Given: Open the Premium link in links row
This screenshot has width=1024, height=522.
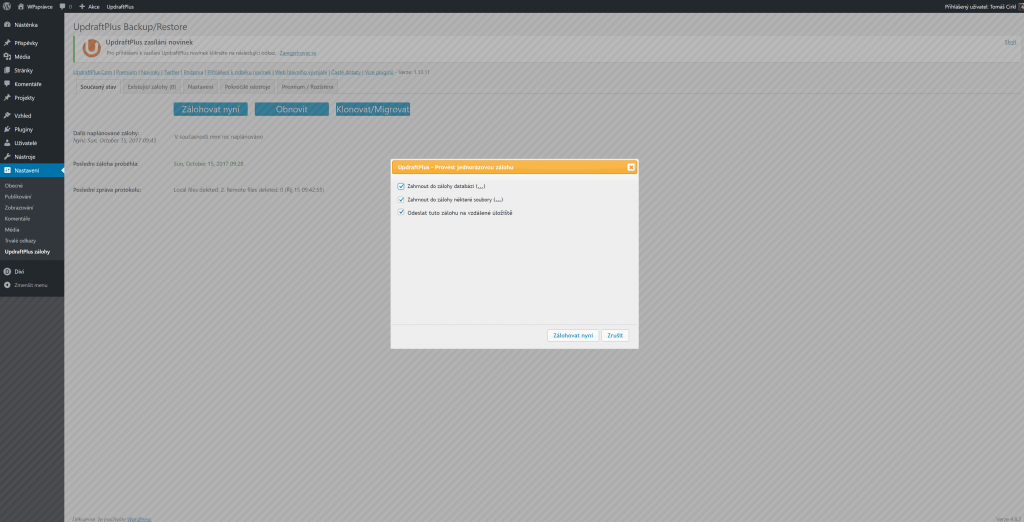Looking at the screenshot, I should click(x=127, y=72).
